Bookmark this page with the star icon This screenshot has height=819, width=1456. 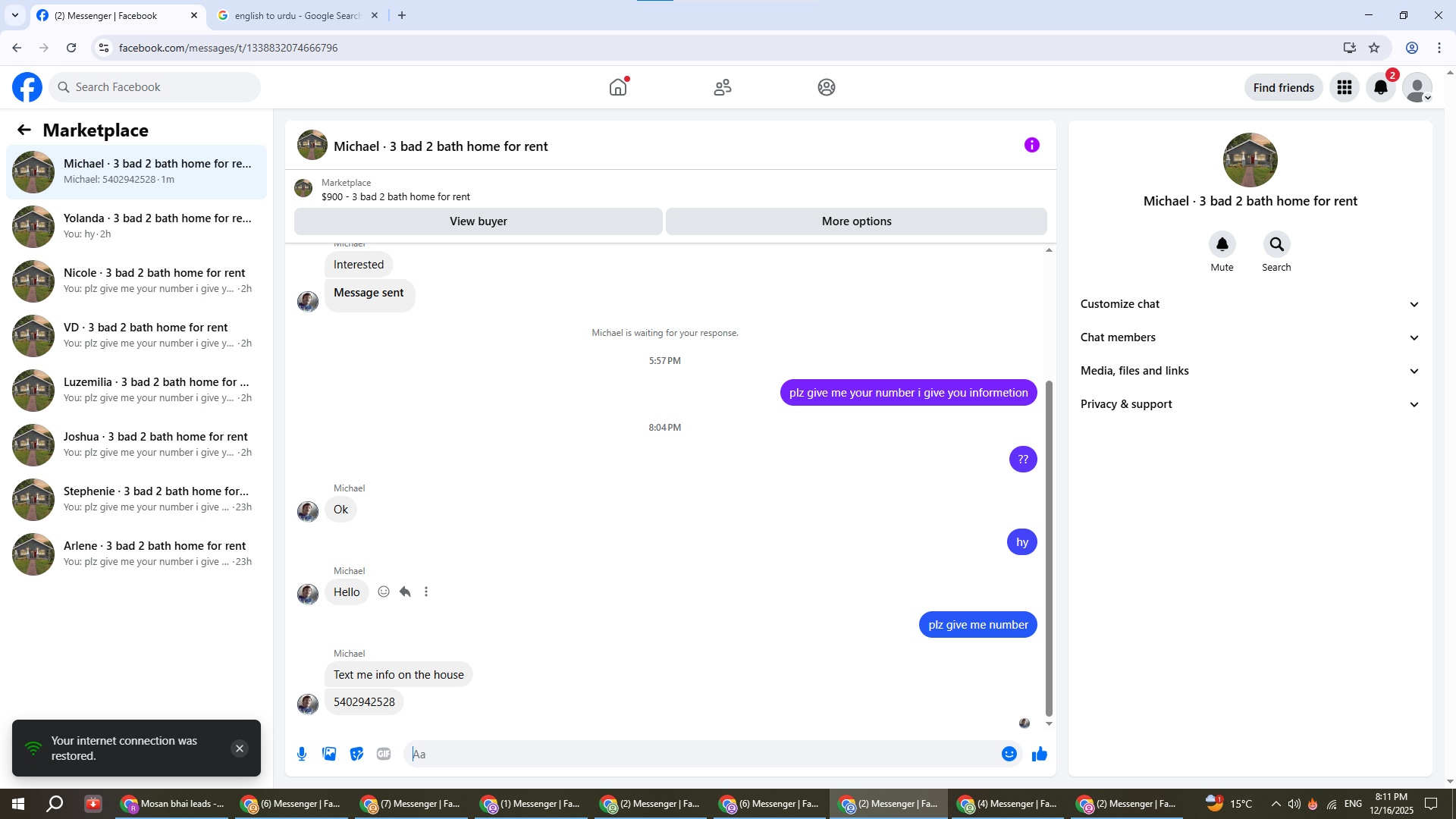[x=1374, y=48]
